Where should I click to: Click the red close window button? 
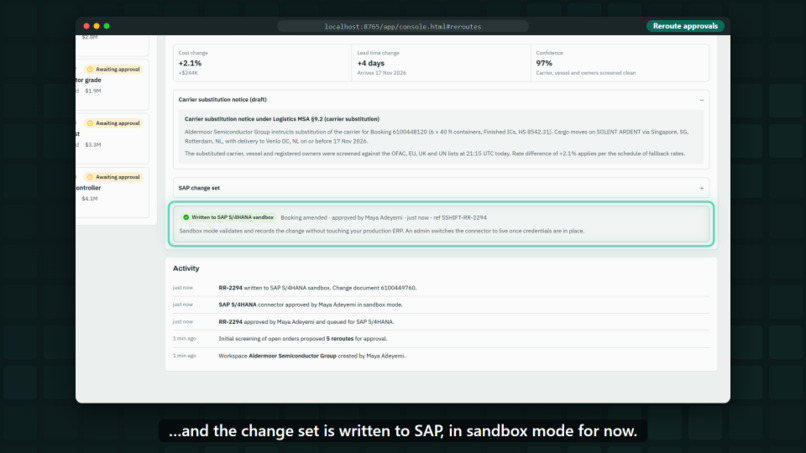(x=86, y=26)
